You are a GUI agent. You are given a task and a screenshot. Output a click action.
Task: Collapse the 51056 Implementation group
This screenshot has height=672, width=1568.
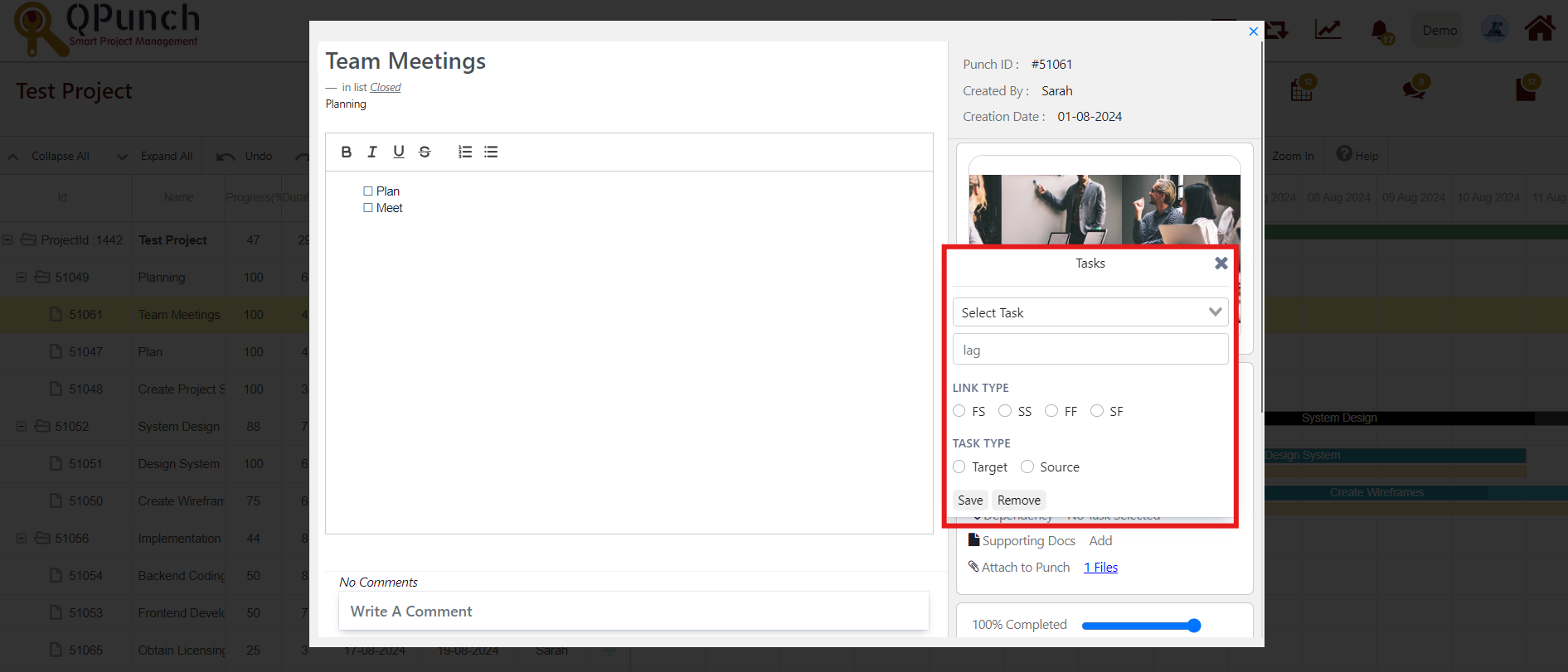coord(21,538)
